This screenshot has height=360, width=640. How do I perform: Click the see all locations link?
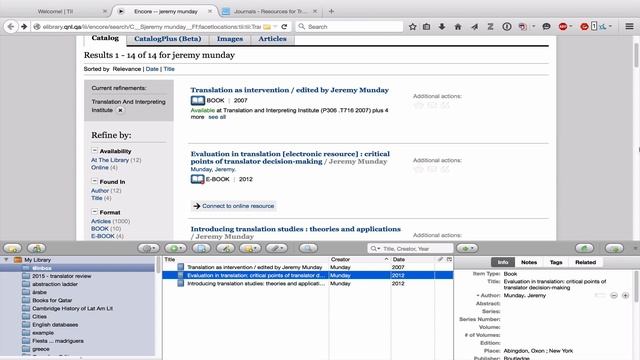[217, 117]
